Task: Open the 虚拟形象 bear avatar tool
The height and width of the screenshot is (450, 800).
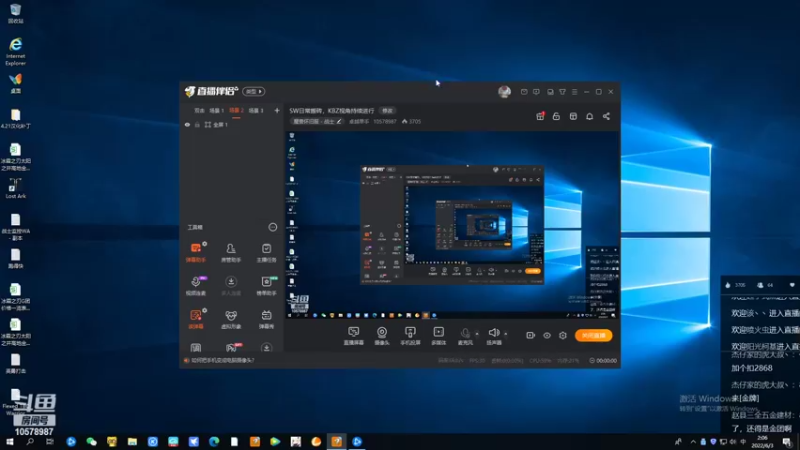Action: click(x=231, y=319)
